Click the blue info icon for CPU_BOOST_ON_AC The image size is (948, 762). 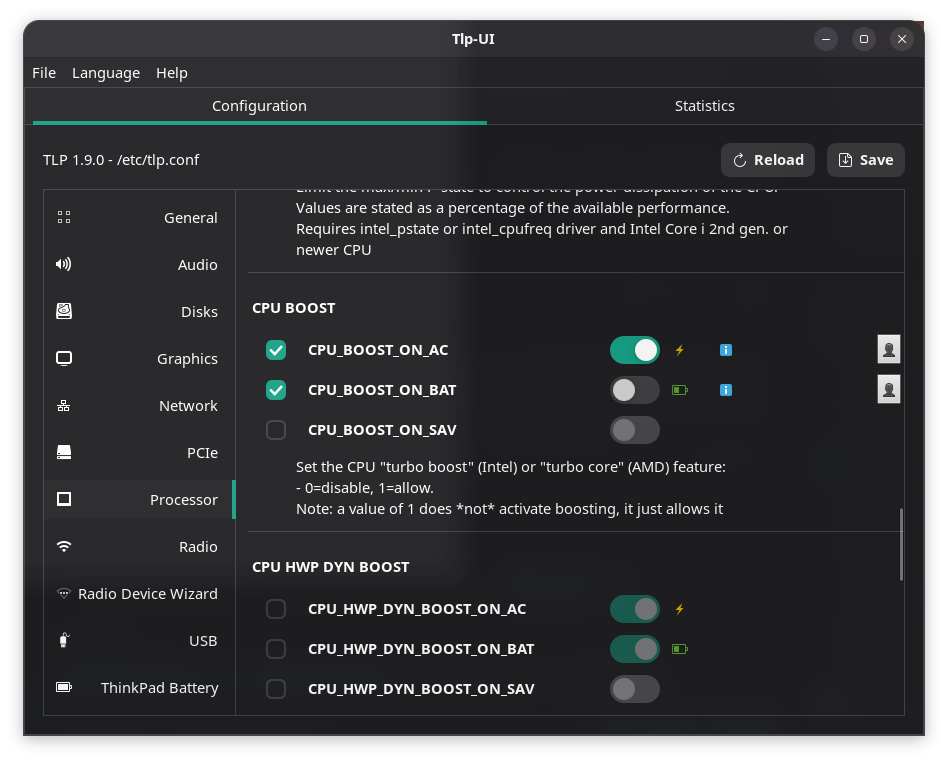pos(726,350)
